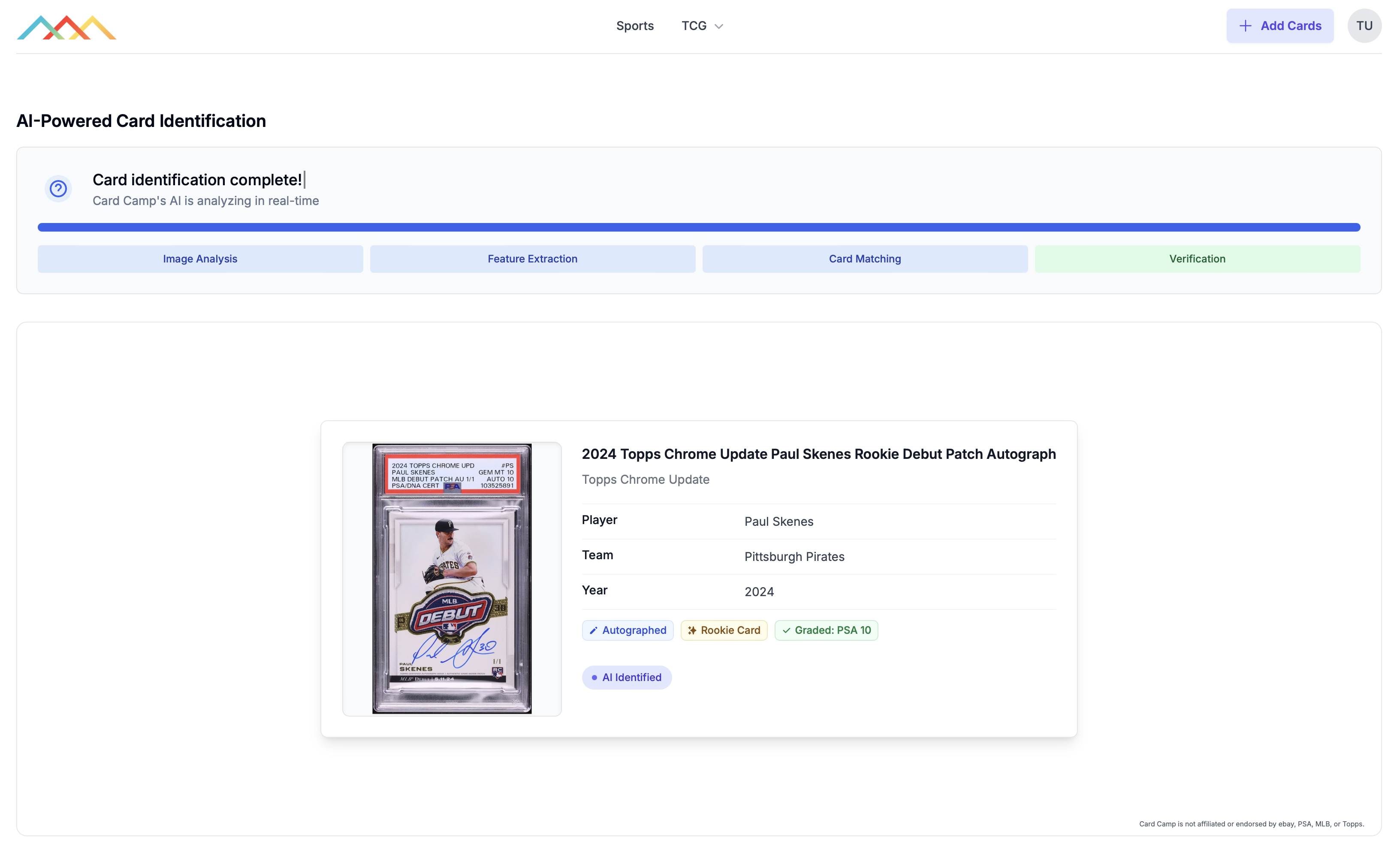The width and height of the screenshot is (1400, 868).
Task: Click the Topps Chrome Update subtitle
Action: [645, 479]
